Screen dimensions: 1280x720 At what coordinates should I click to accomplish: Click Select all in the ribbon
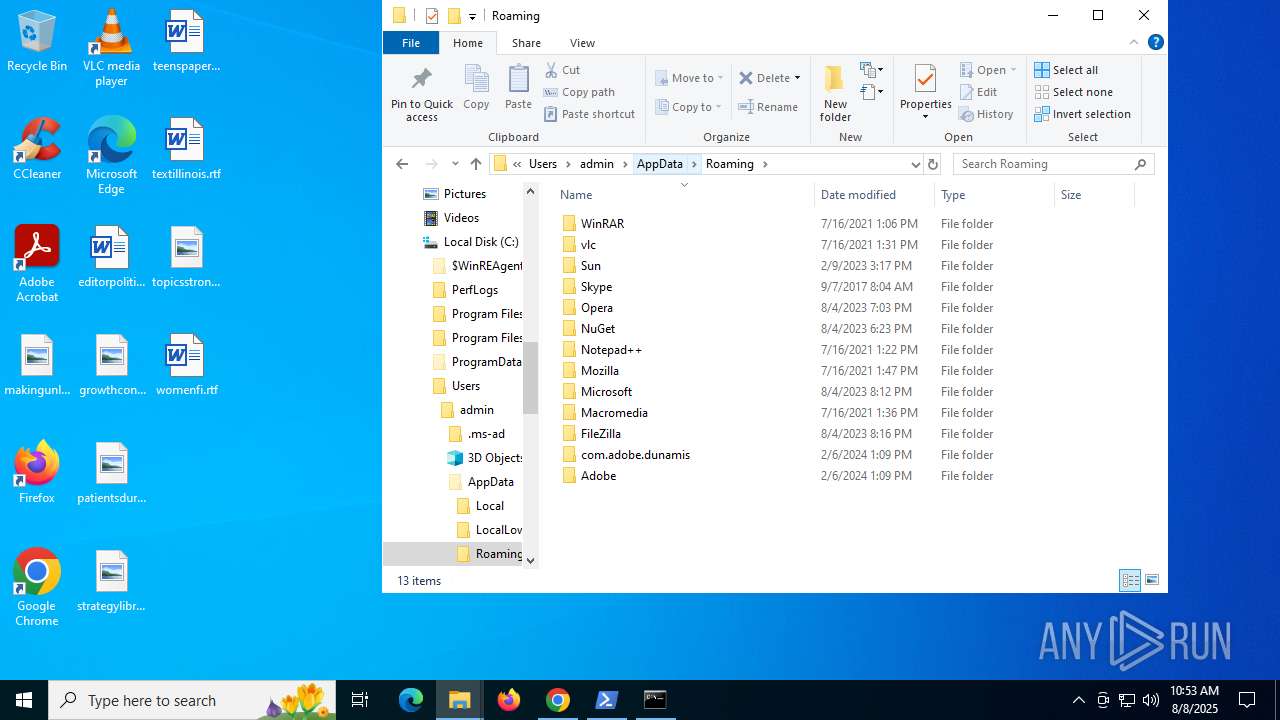1066,70
